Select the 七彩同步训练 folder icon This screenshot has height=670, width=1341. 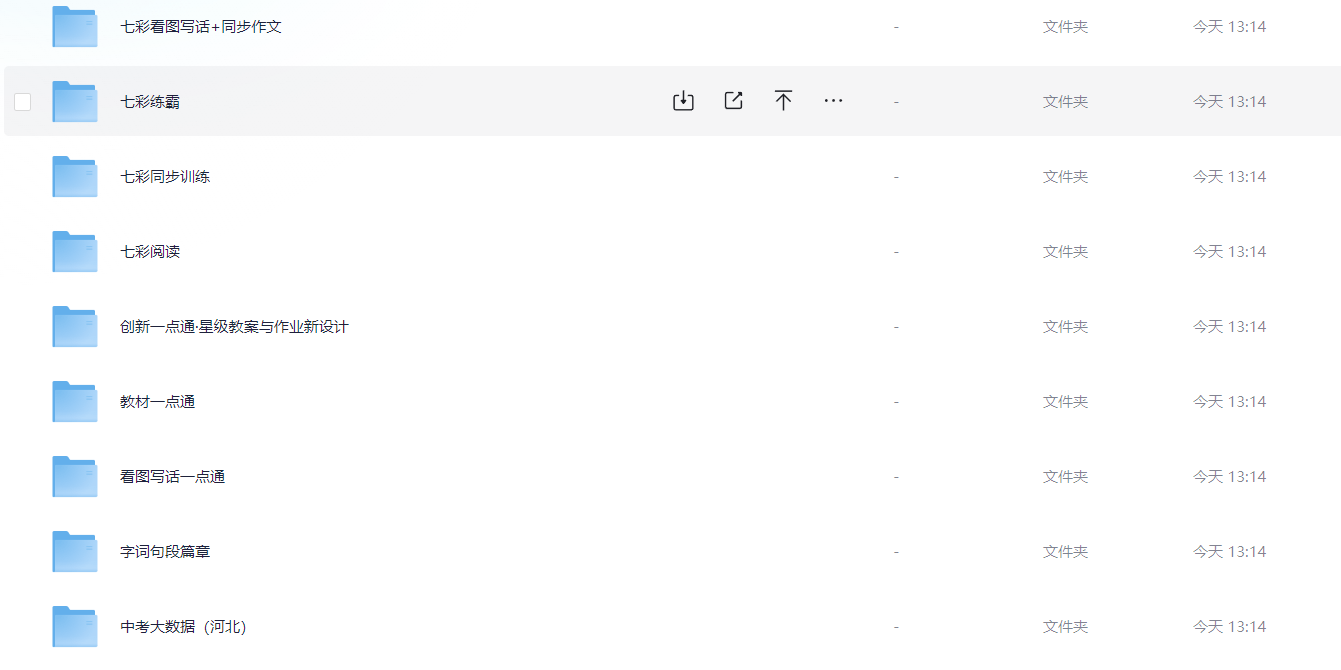pyautogui.click(x=75, y=177)
